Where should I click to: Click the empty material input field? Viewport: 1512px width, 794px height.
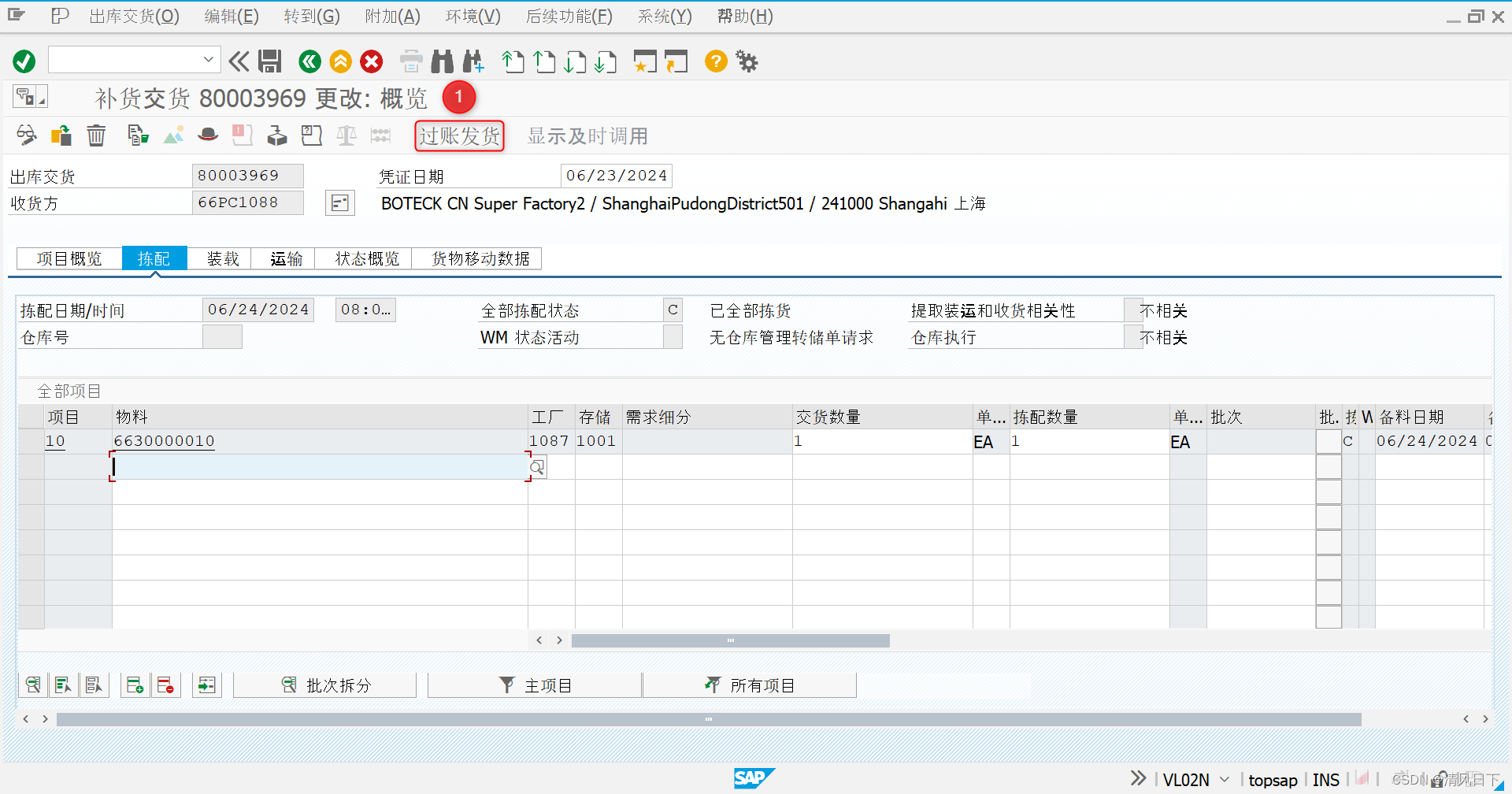tap(315, 466)
